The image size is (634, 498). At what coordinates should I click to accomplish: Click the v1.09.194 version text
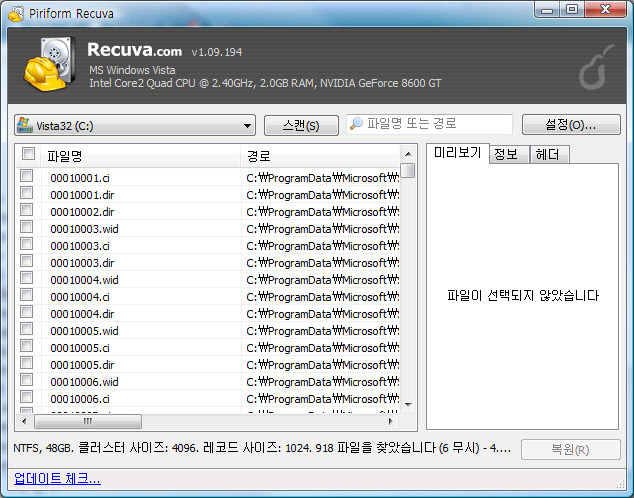coord(217,52)
